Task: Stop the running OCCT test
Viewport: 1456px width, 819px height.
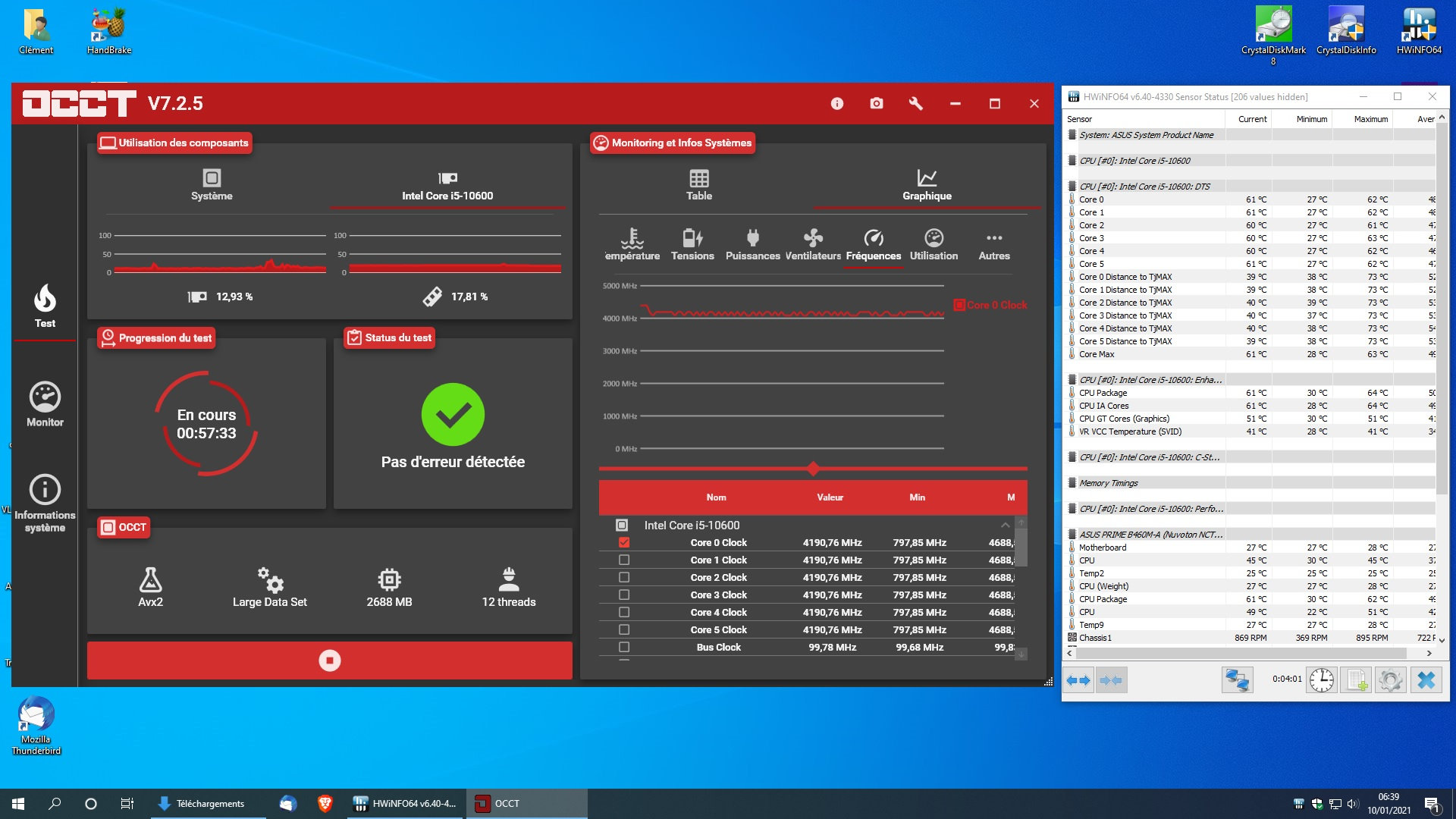Action: point(329,661)
